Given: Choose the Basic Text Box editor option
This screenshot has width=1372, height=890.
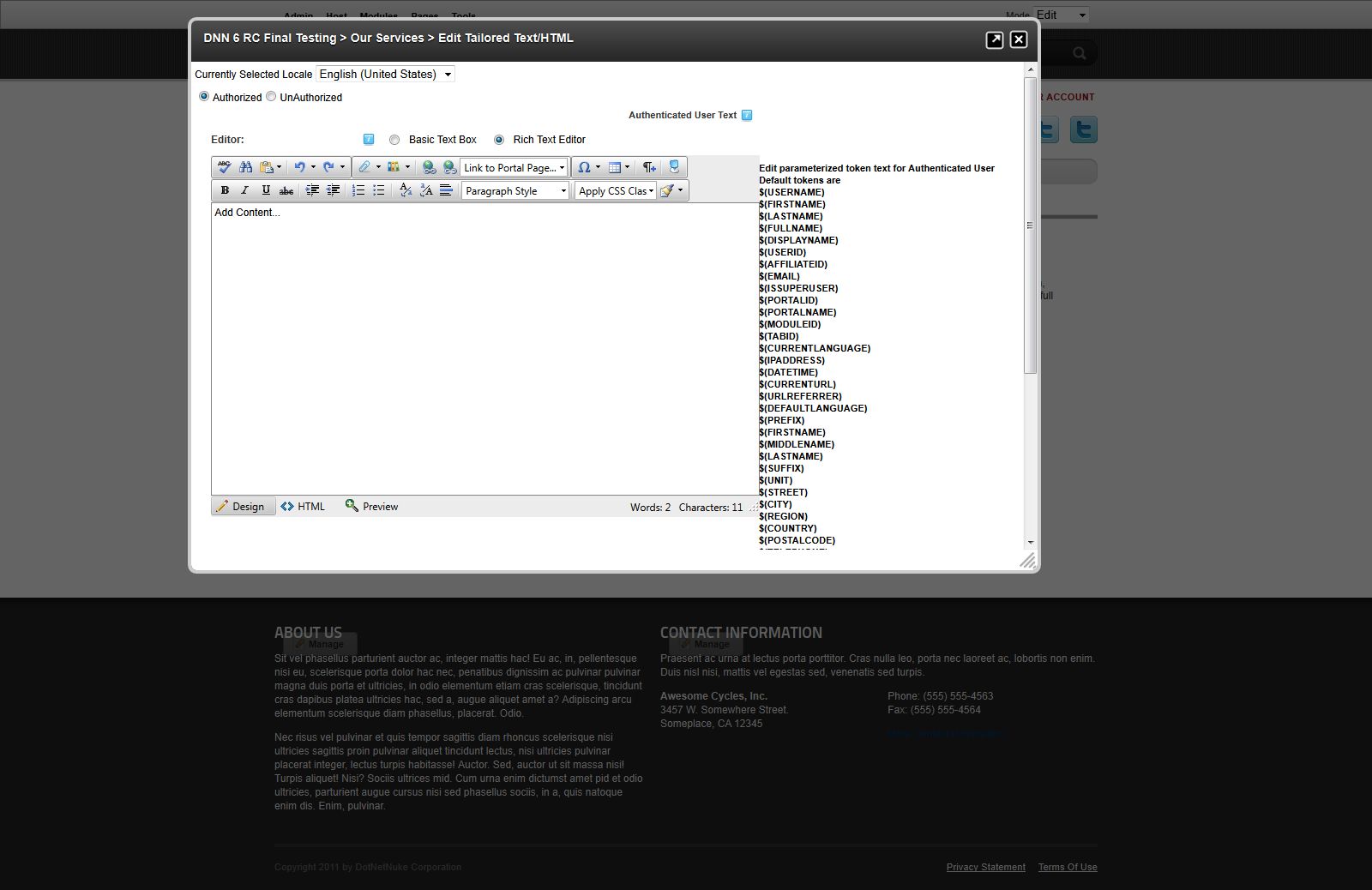Looking at the screenshot, I should tap(394, 140).
